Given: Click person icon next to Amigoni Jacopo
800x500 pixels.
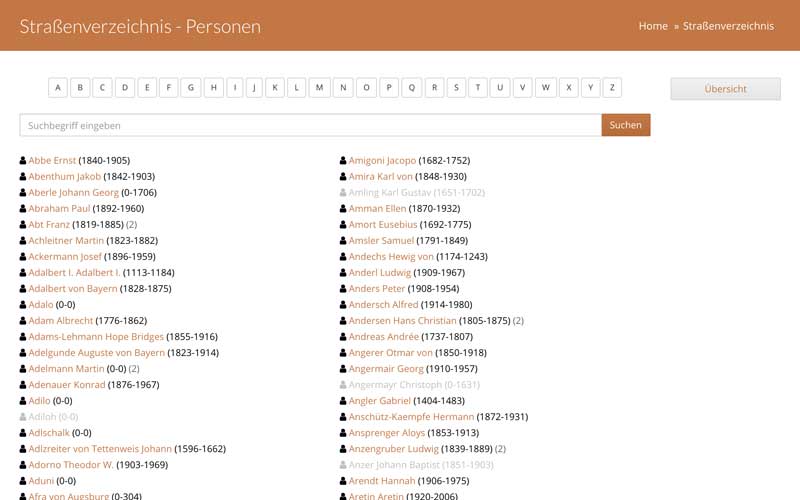Looking at the screenshot, I should [x=343, y=161].
